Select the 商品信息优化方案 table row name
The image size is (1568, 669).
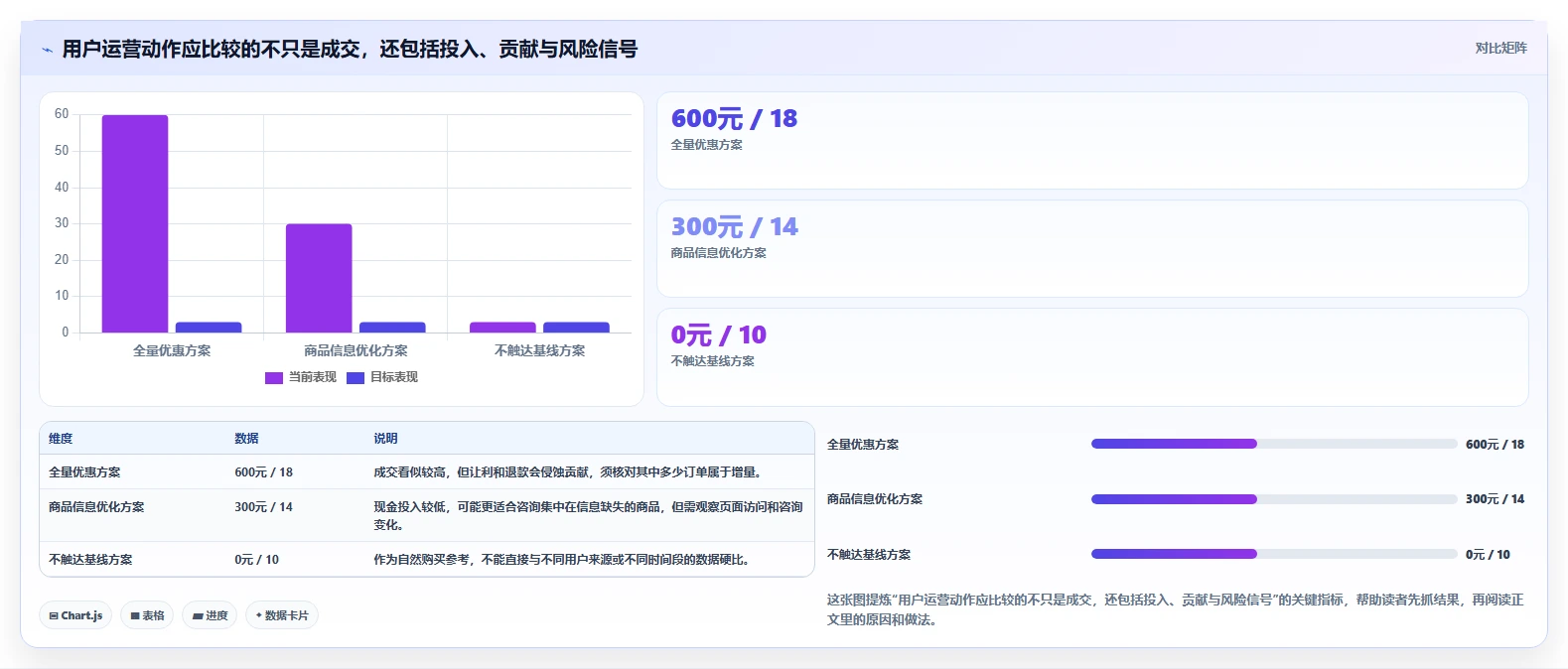coord(96,507)
